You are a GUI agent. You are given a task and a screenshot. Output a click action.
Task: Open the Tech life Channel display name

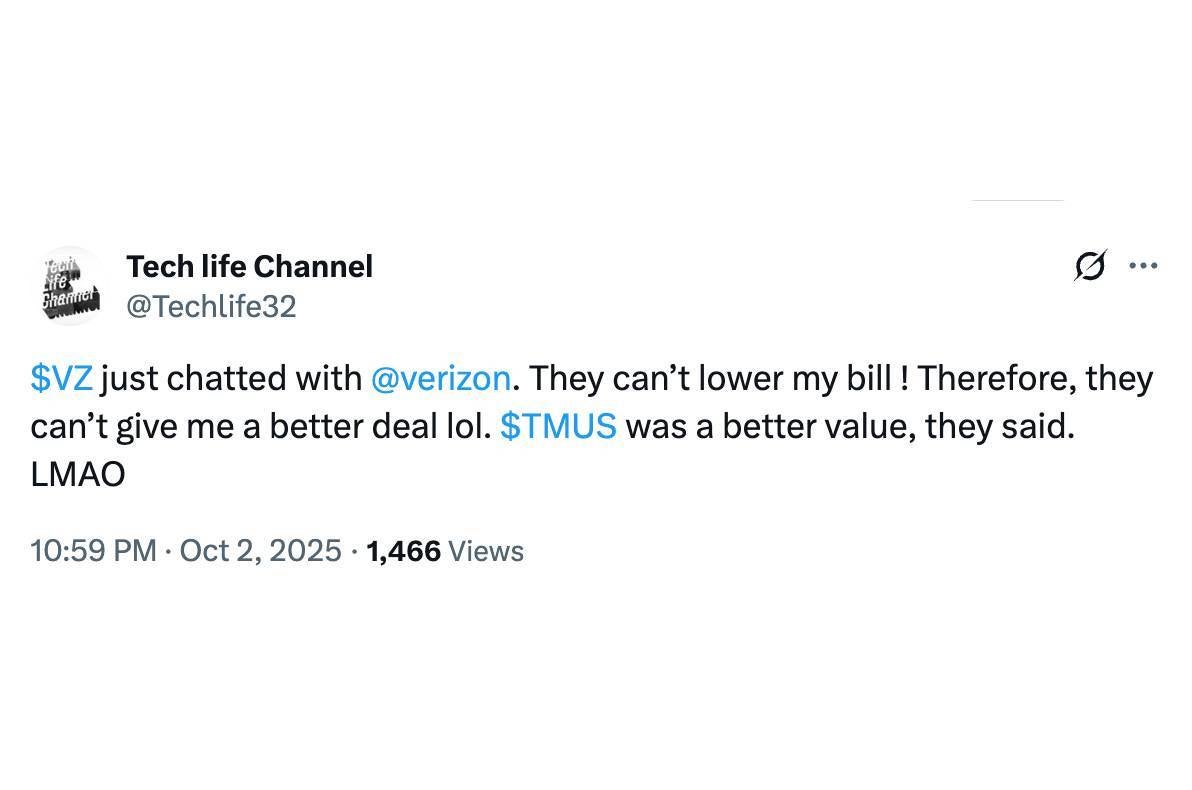249,266
